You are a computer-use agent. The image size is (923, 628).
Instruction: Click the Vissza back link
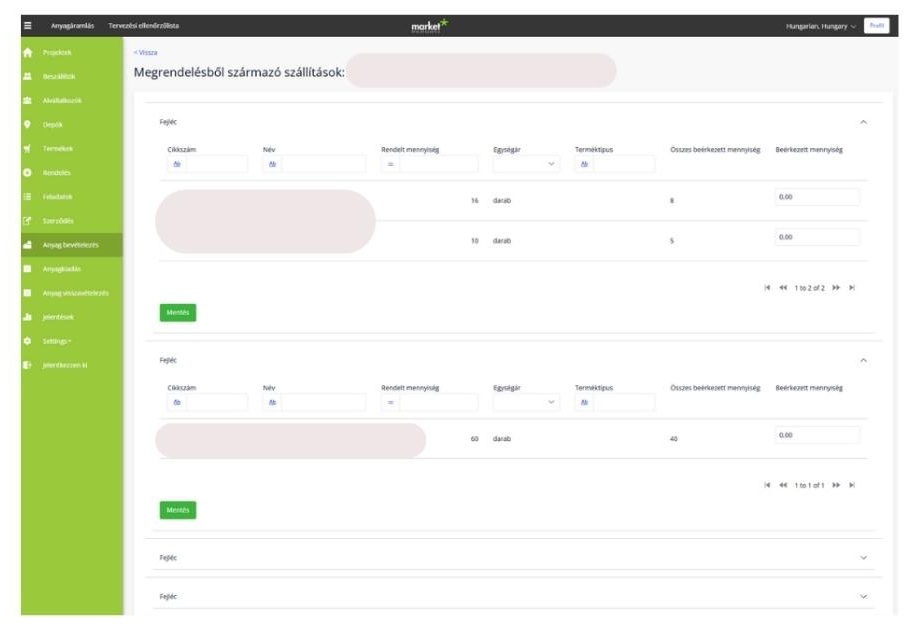coord(145,52)
